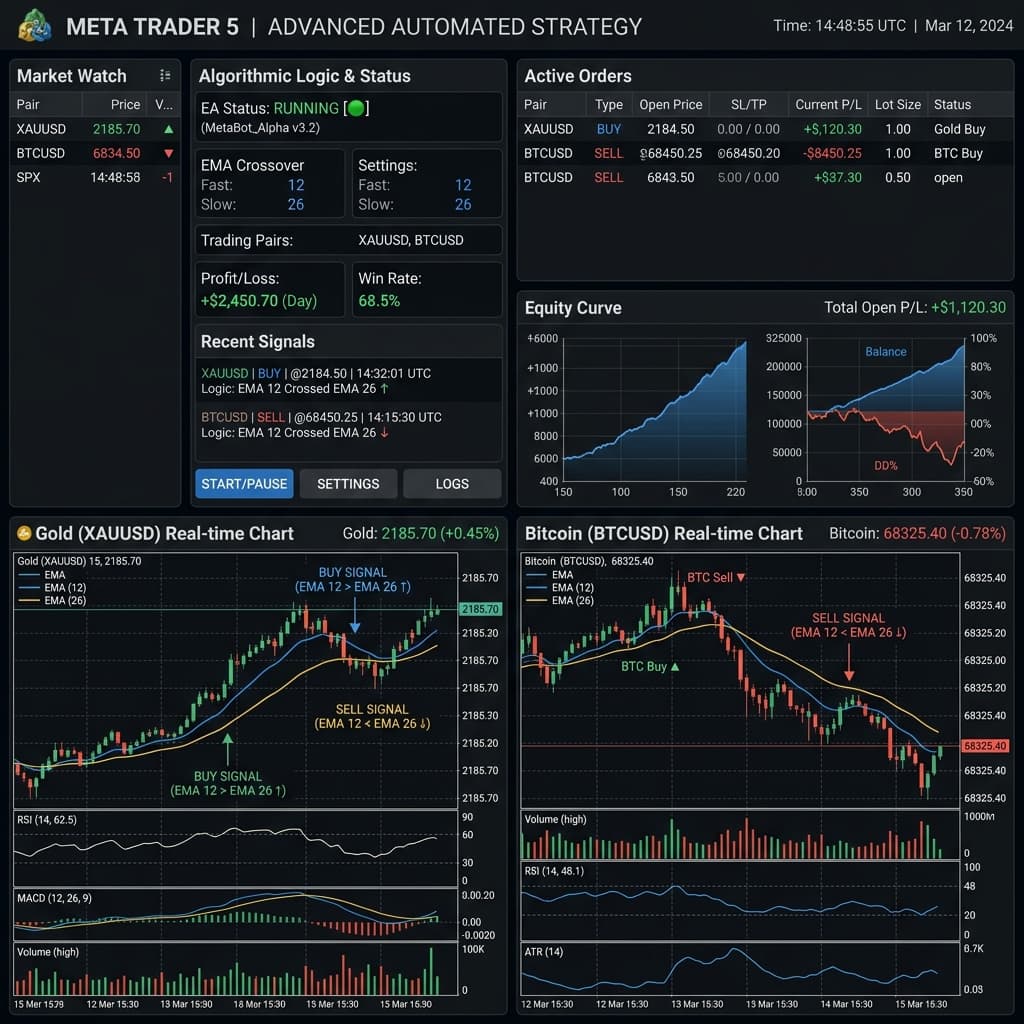Click the yellow SELL SIGNAL annotation on Gold chart
The image size is (1024, 1024).
tap(372, 716)
